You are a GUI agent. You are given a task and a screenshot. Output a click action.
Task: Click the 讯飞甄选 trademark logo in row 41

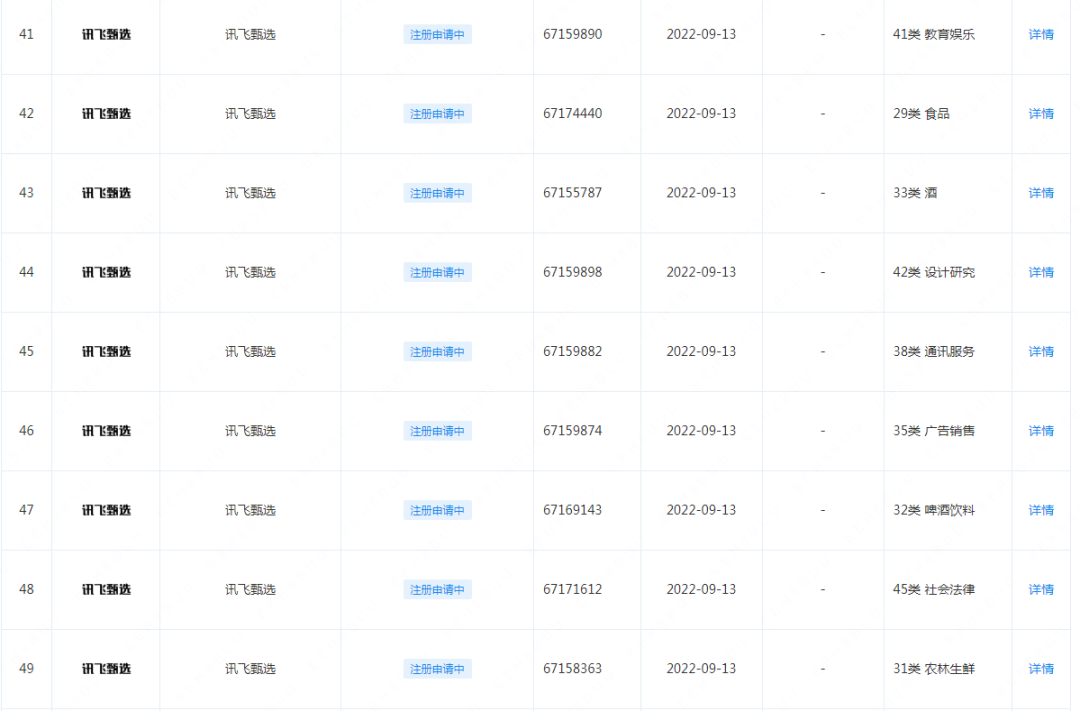(x=106, y=34)
